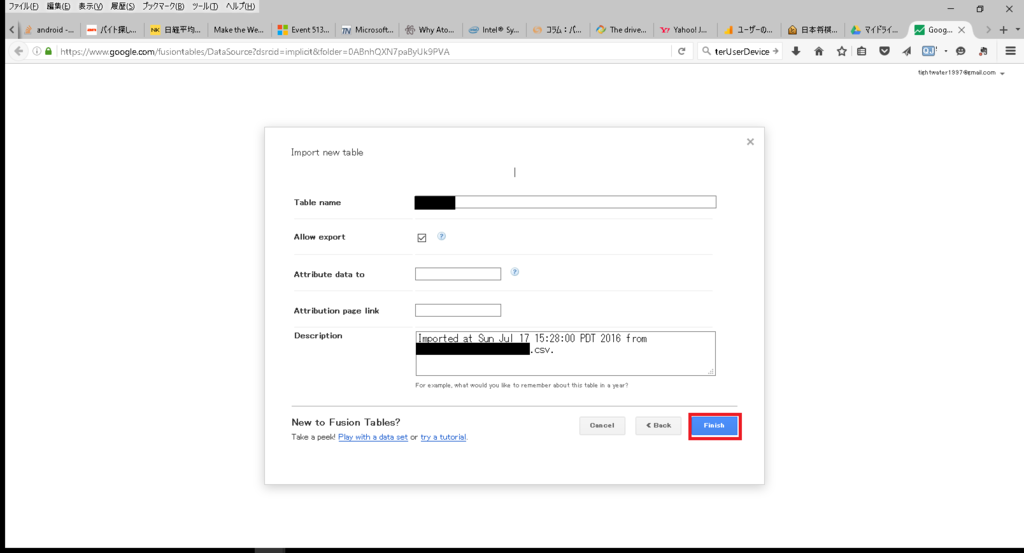This screenshot has height=553, width=1024.
Task: Focus the Attribution page link field
Action: (458, 311)
